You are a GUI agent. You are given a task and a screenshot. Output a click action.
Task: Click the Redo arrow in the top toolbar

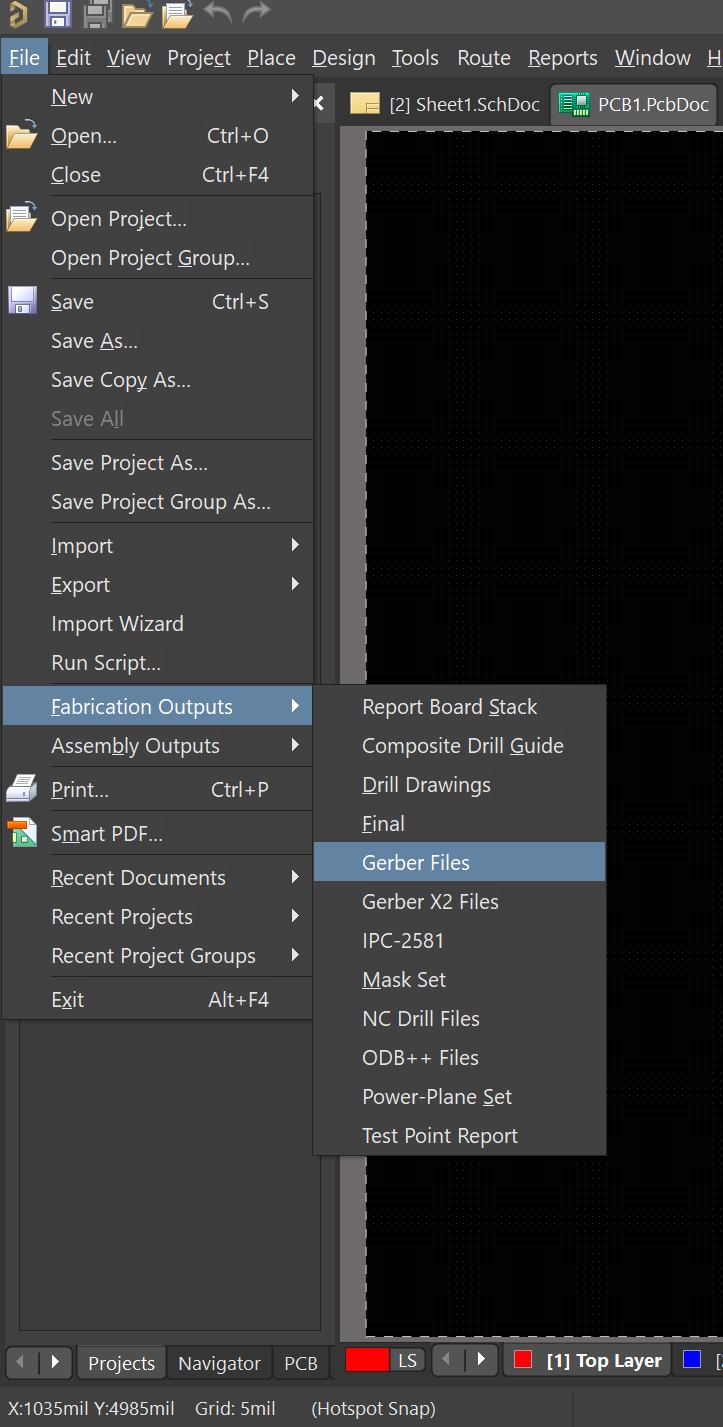point(257,13)
